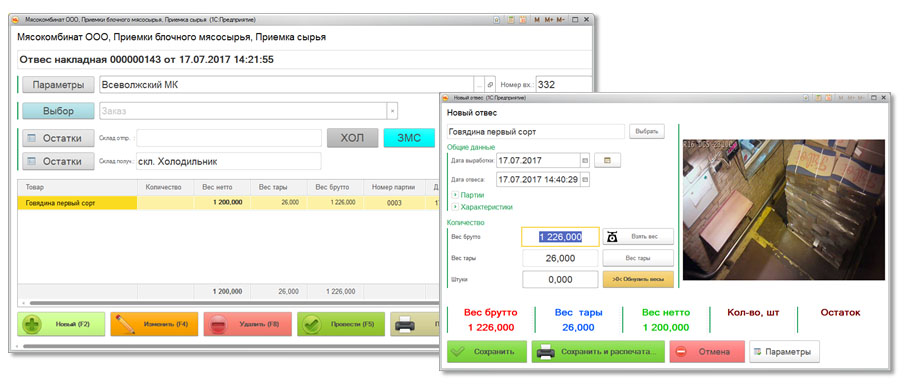This screenshot has height=385, width=905.
Task: Click the 1C logo icon in main window title bar
Action: click(16, 20)
